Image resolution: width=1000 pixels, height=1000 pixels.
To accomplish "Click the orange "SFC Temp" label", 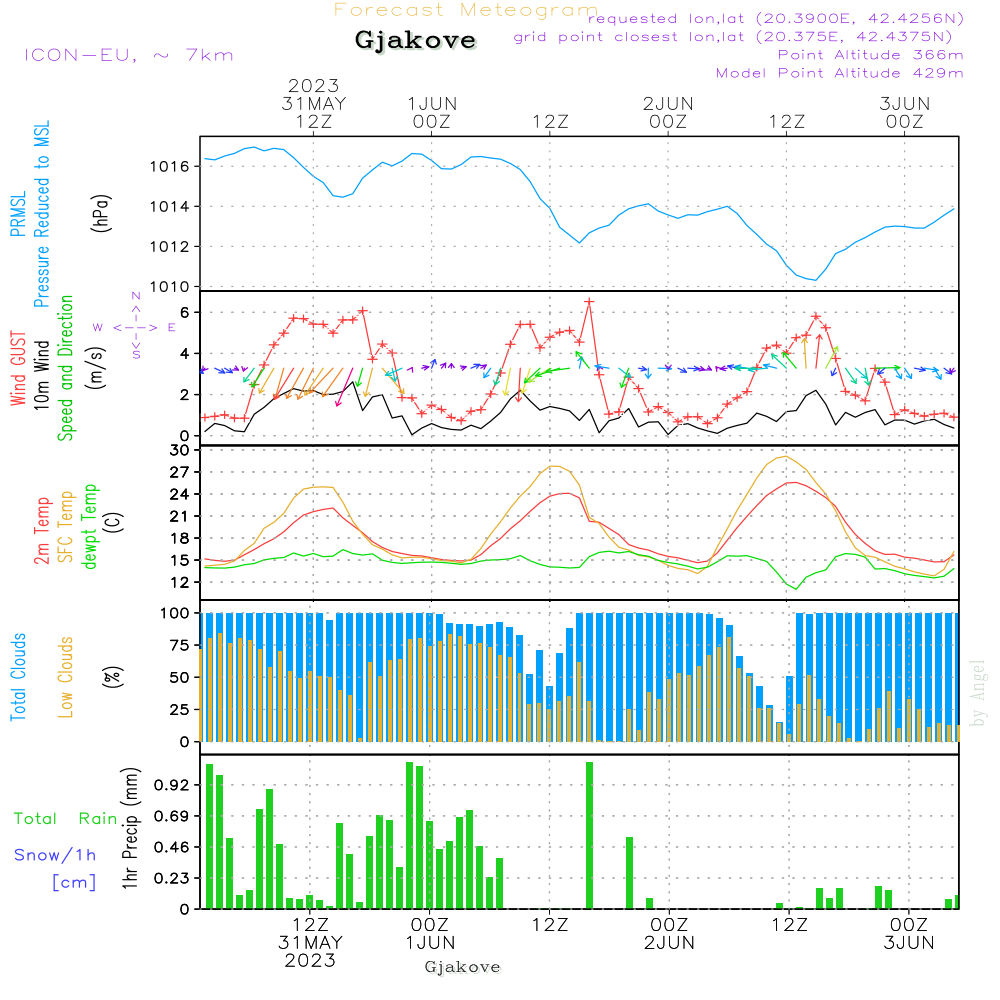I will point(66,527).
